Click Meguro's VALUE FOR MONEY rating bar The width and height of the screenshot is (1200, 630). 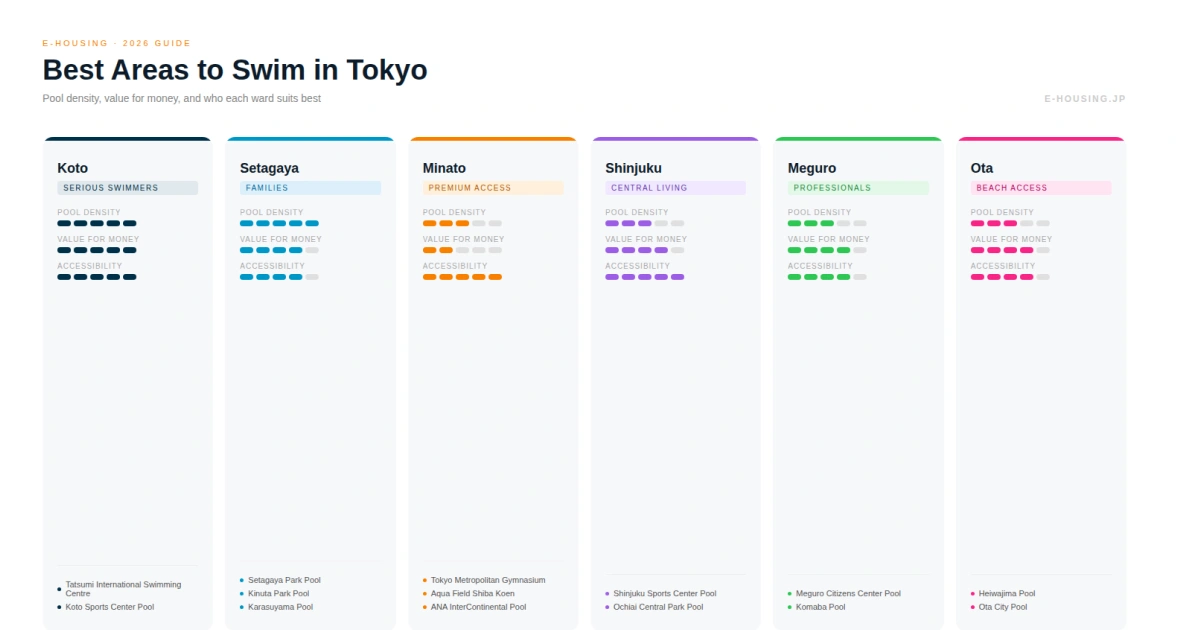click(826, 250)
